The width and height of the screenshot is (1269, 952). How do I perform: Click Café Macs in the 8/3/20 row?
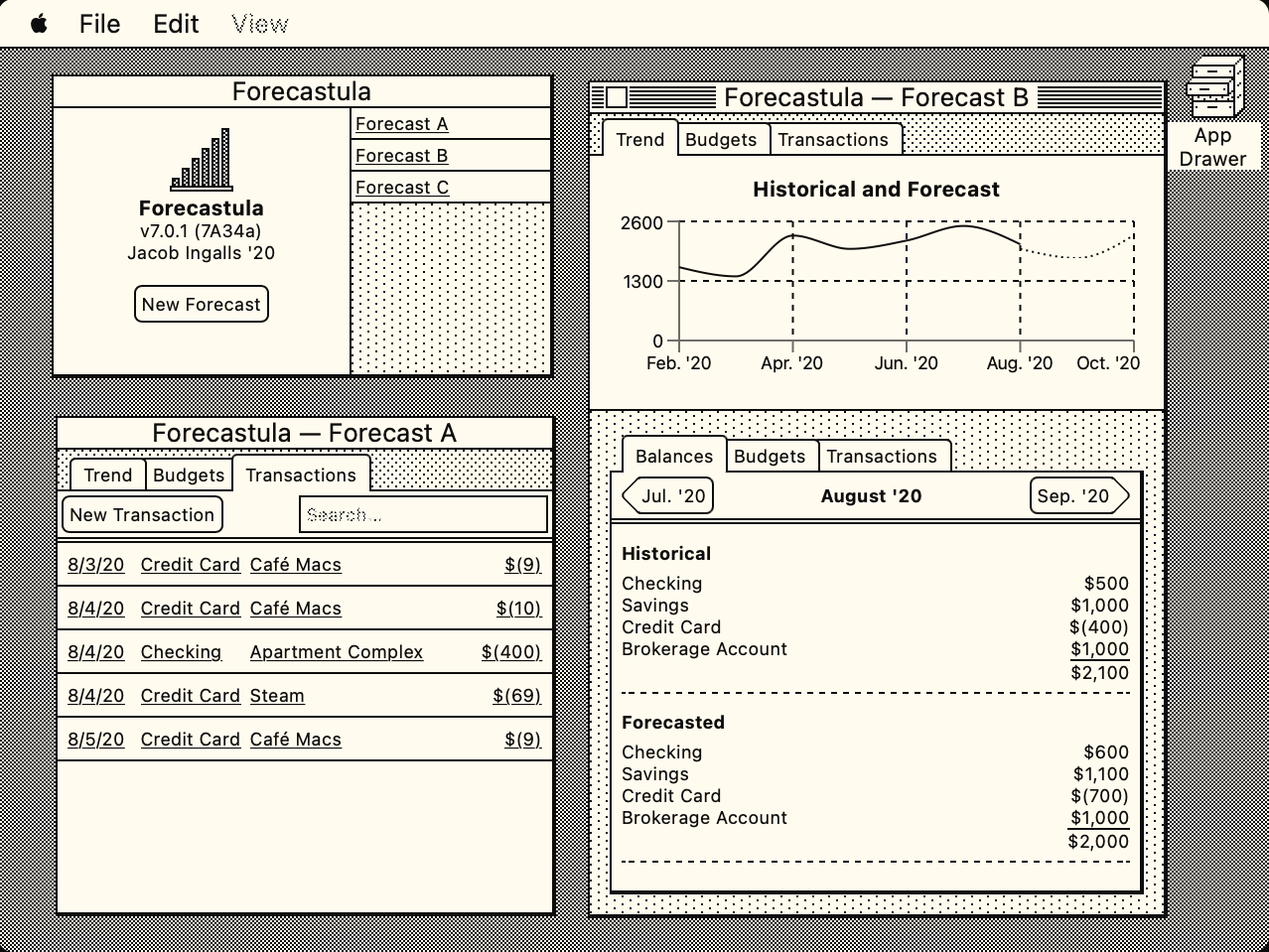coord(296,565)
